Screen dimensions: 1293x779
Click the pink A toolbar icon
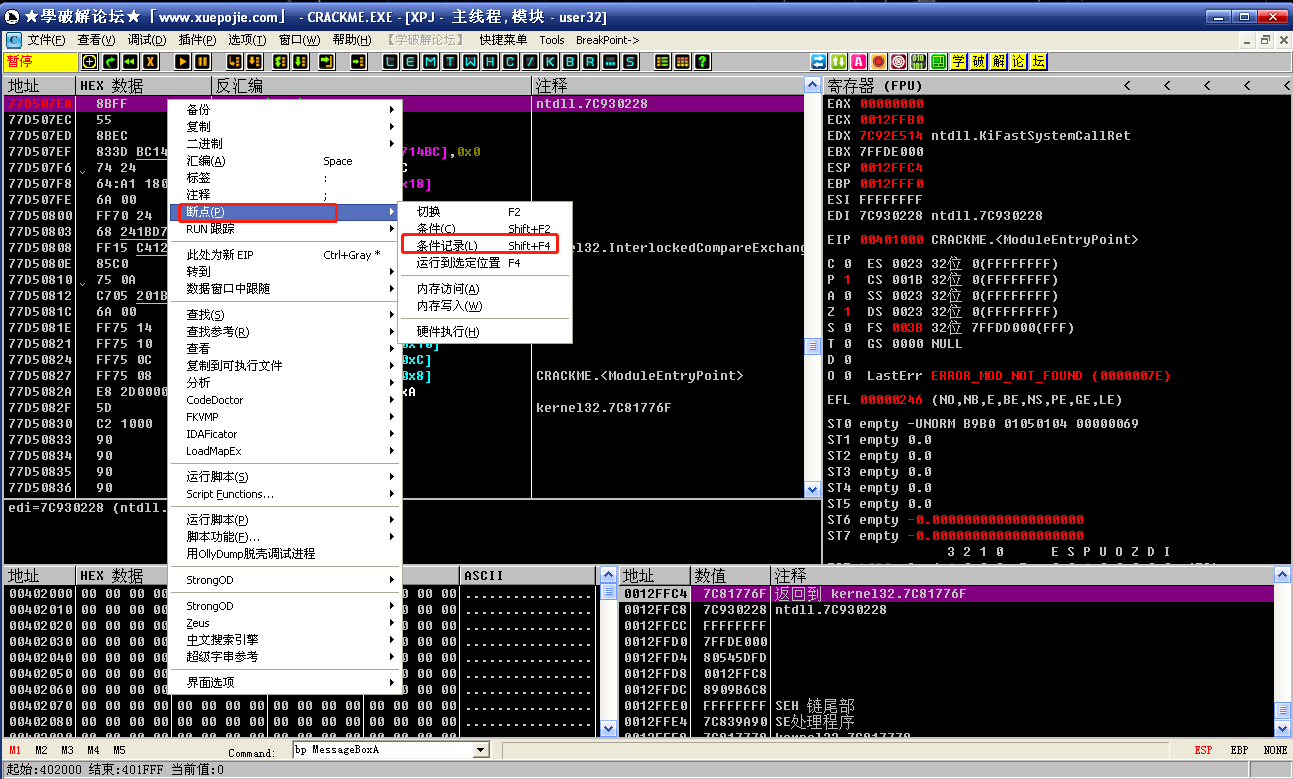click(x=858, y=61)
